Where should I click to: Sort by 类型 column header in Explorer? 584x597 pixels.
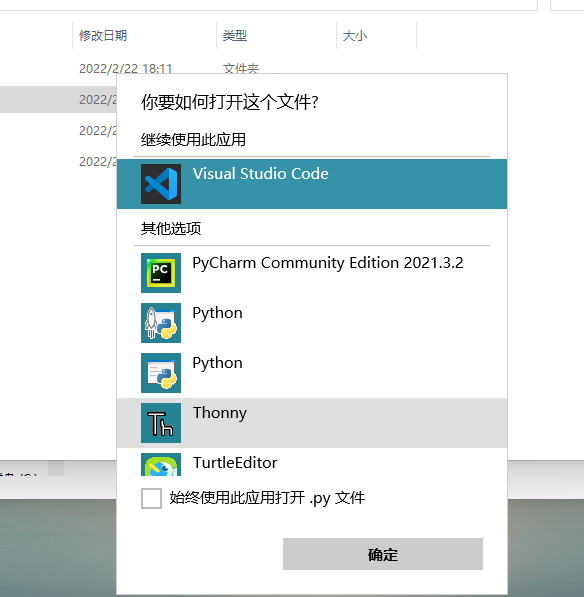point(235,36)
